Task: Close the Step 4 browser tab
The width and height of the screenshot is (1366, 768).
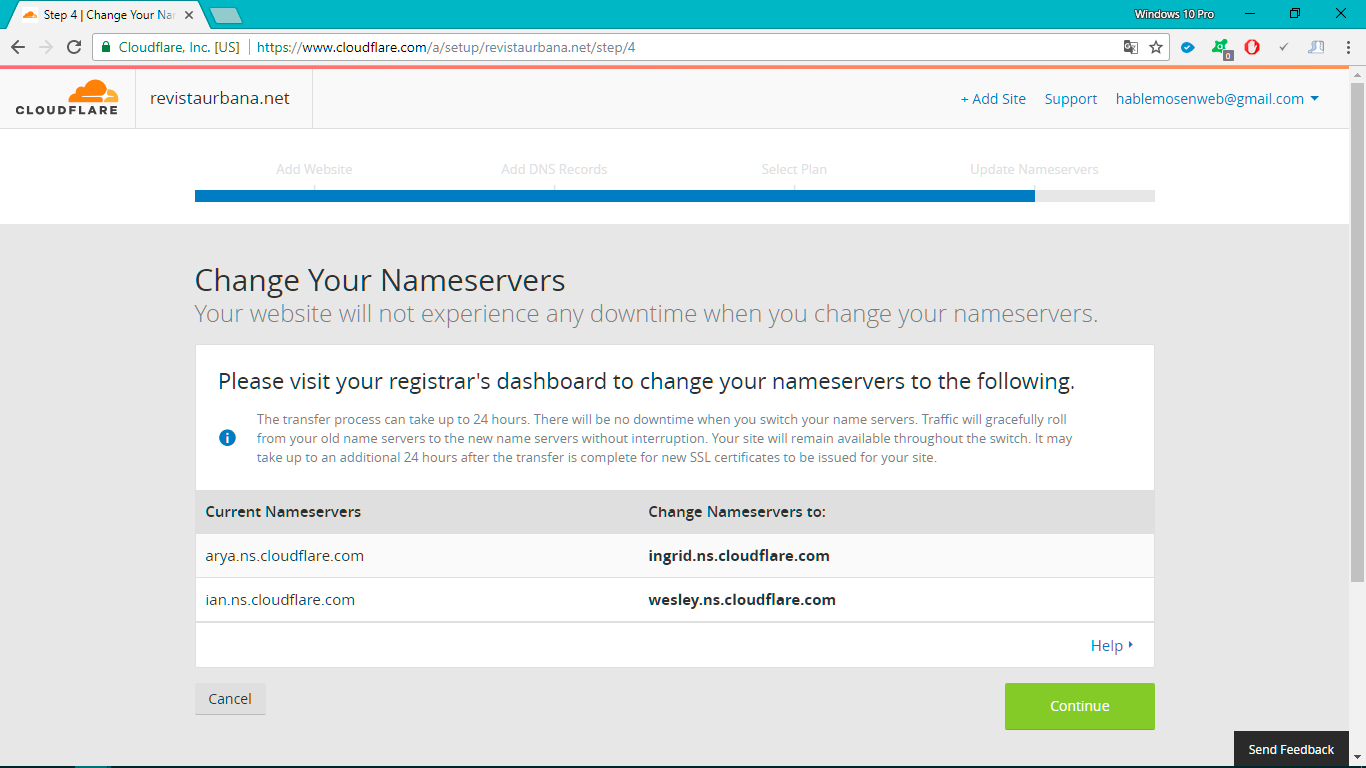Action: 189,15
